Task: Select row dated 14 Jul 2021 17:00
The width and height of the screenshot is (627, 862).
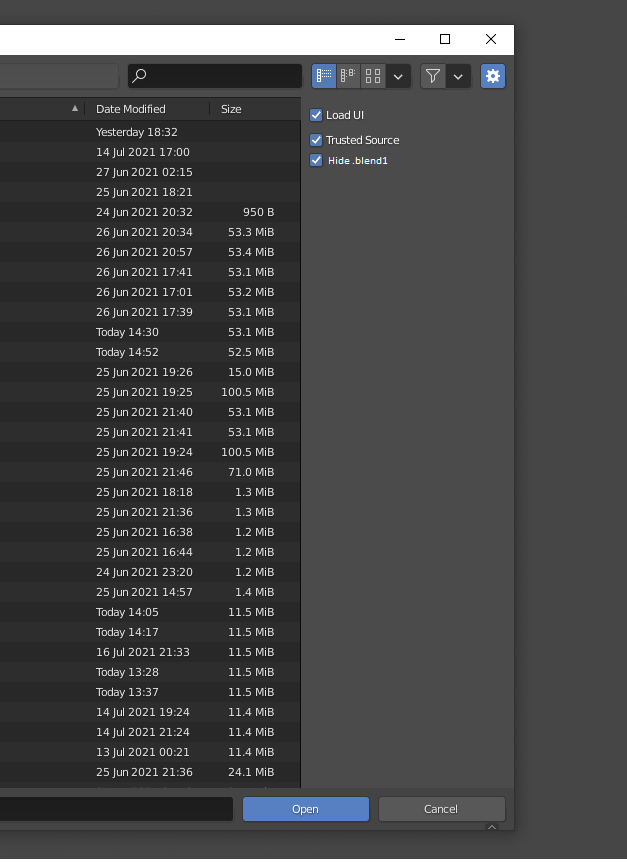Action: [150, 152]
